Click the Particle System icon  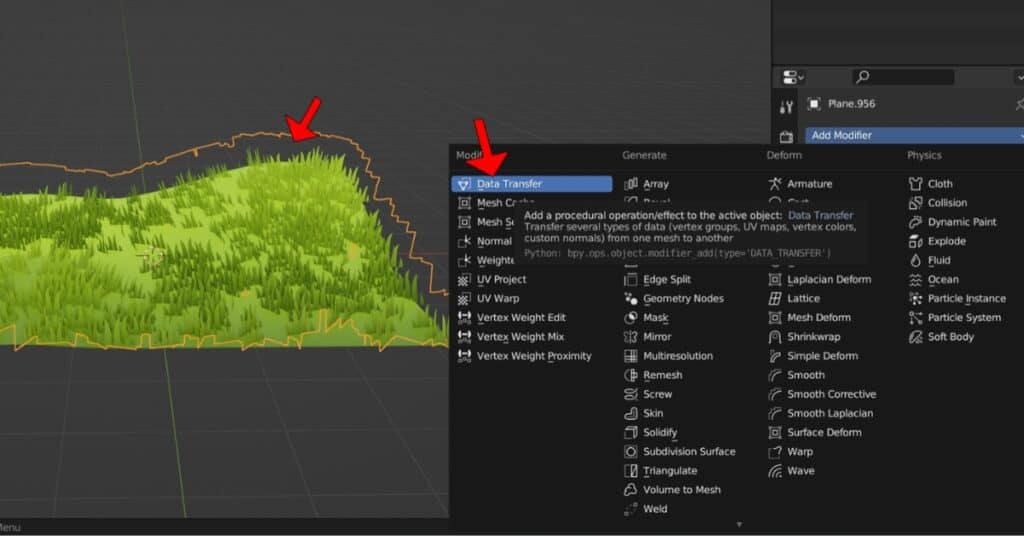coord(916,317)
